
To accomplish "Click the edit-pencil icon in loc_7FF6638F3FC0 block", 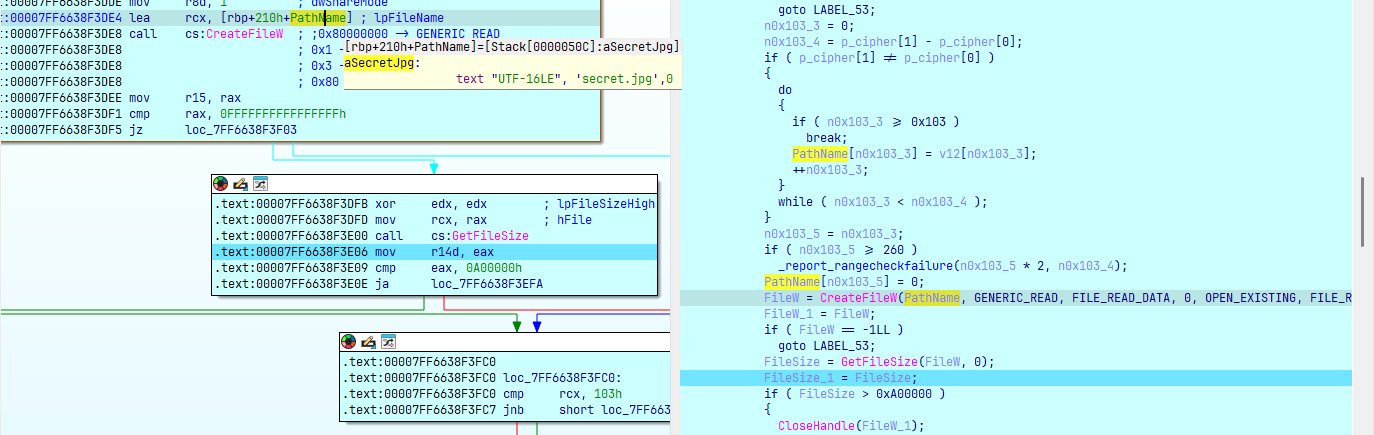I will click(x=368, y=342).
